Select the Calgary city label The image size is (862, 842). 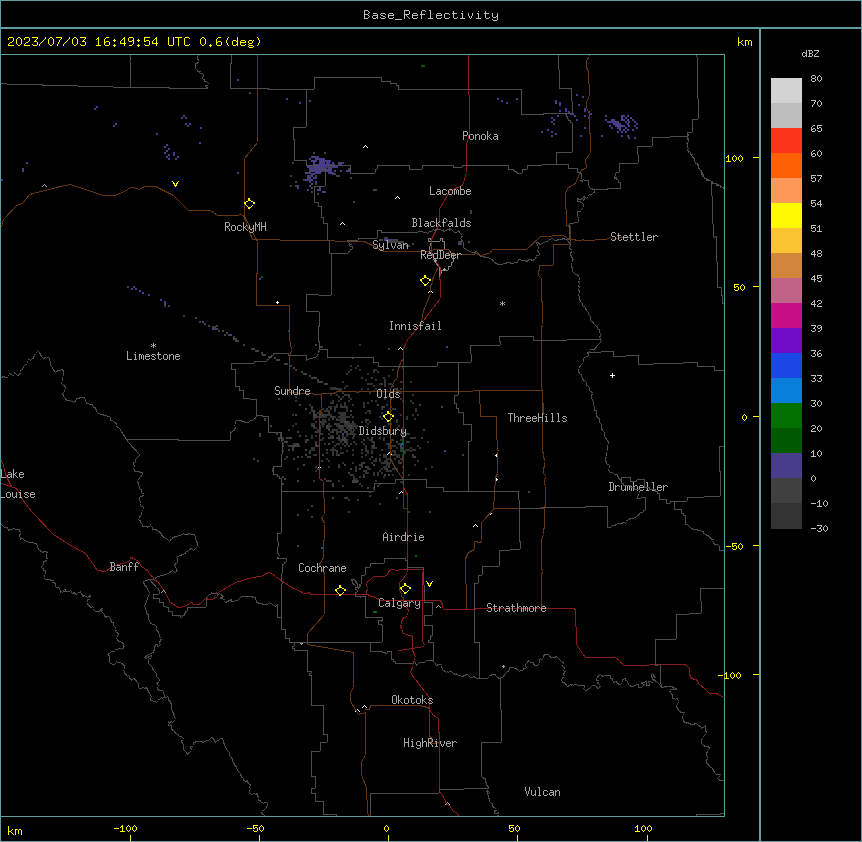coord(399,603)
